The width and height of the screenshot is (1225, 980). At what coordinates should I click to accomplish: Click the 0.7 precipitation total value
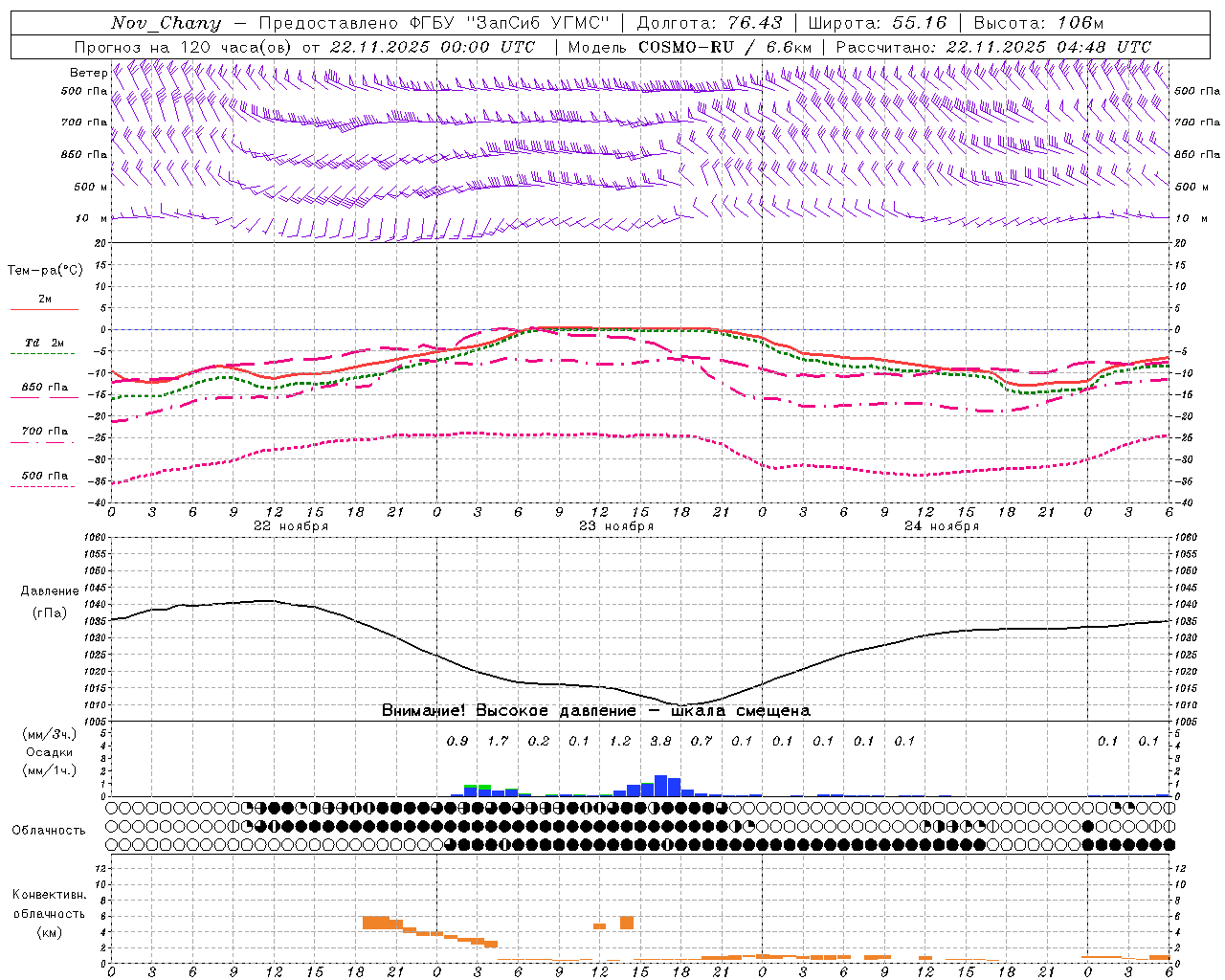(x=702, y=741)
